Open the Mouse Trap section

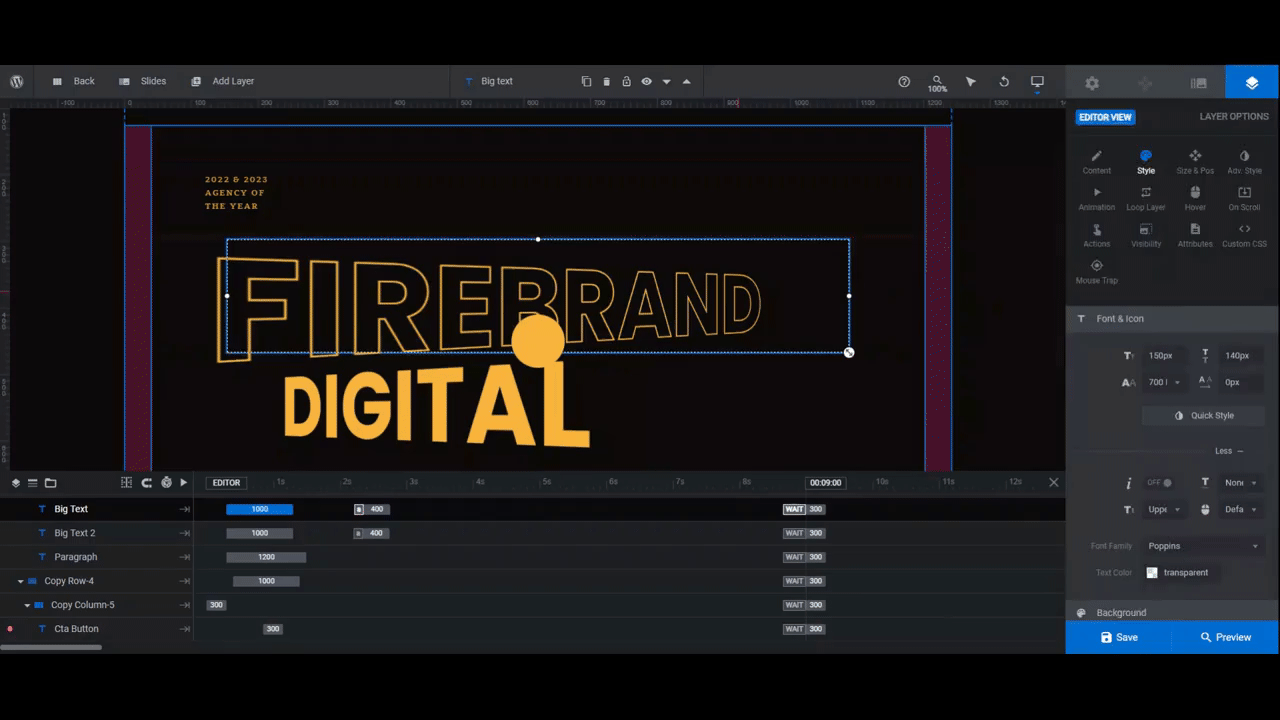(x=1096, y=272)
